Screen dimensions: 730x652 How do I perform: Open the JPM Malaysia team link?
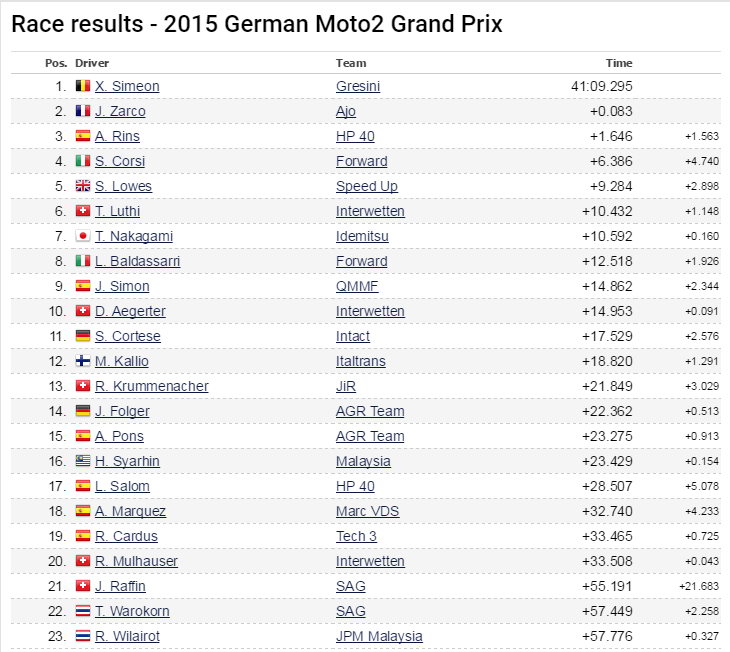click(379, 637)
